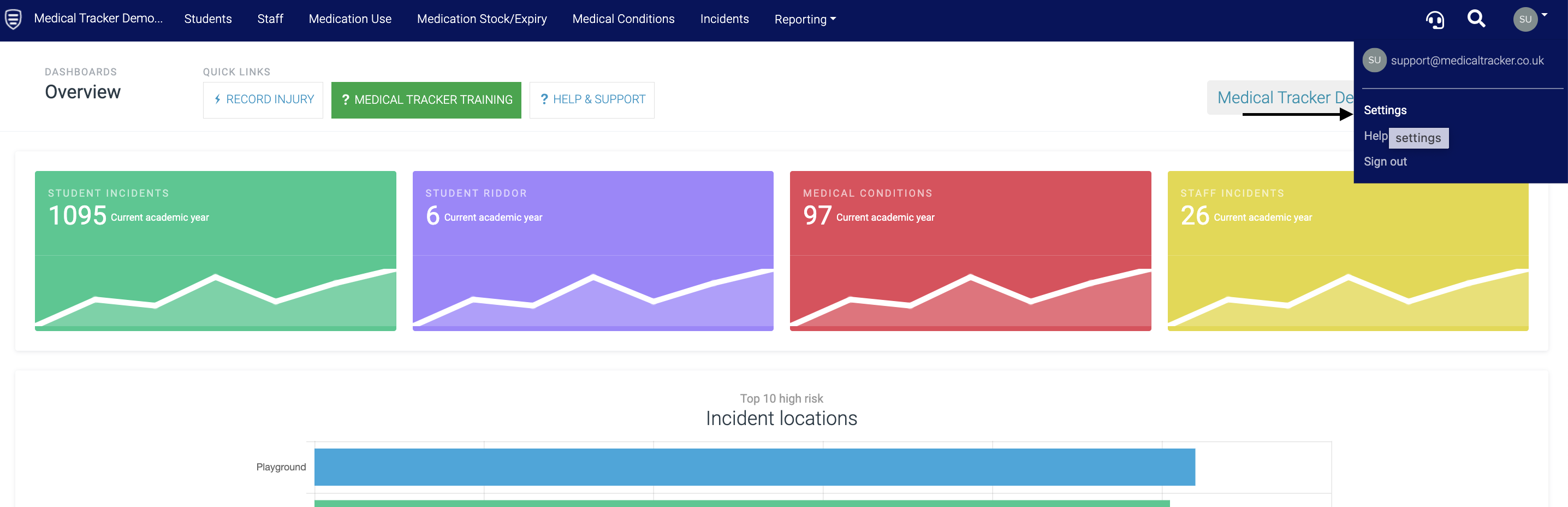The image size is (1568, 507).
Task: Click the 1095 student incidents count
Action: (x=78, y=215)
